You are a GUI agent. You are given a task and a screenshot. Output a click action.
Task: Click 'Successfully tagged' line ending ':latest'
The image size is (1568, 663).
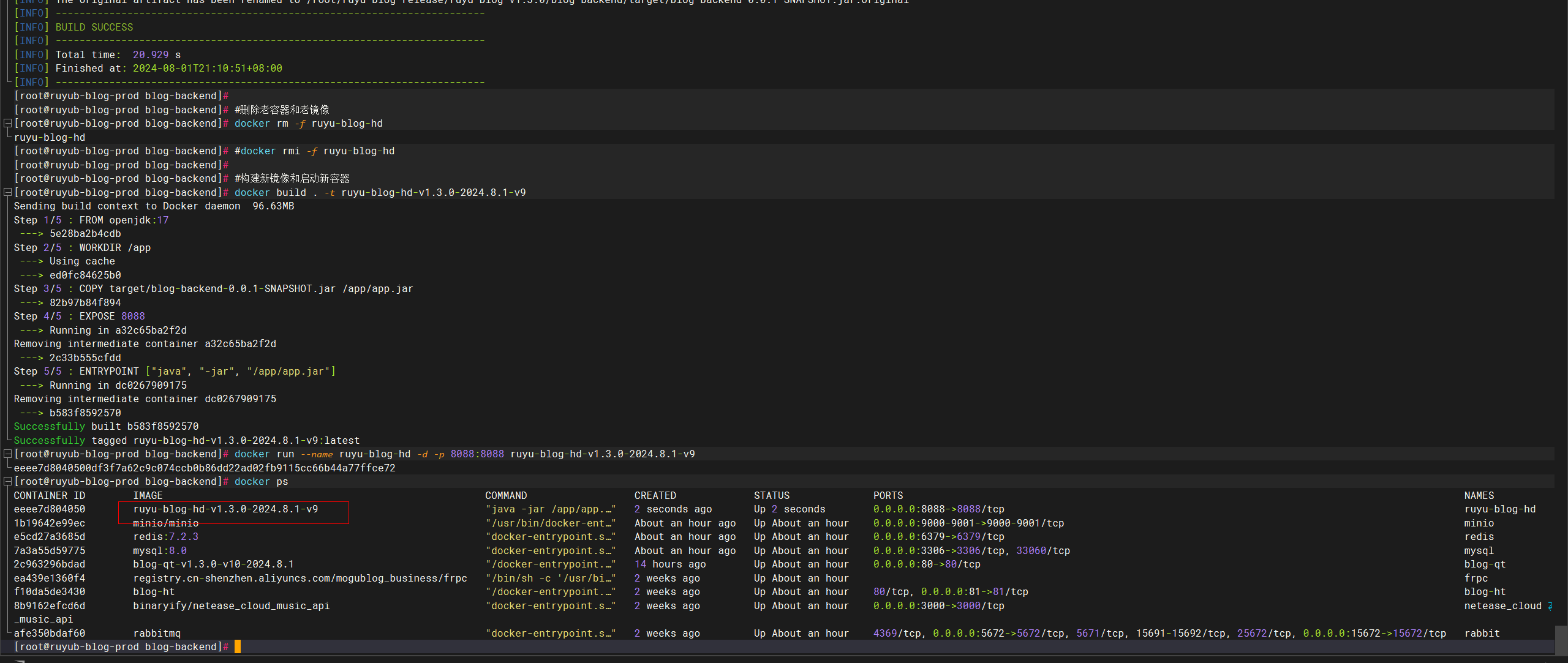187,440
